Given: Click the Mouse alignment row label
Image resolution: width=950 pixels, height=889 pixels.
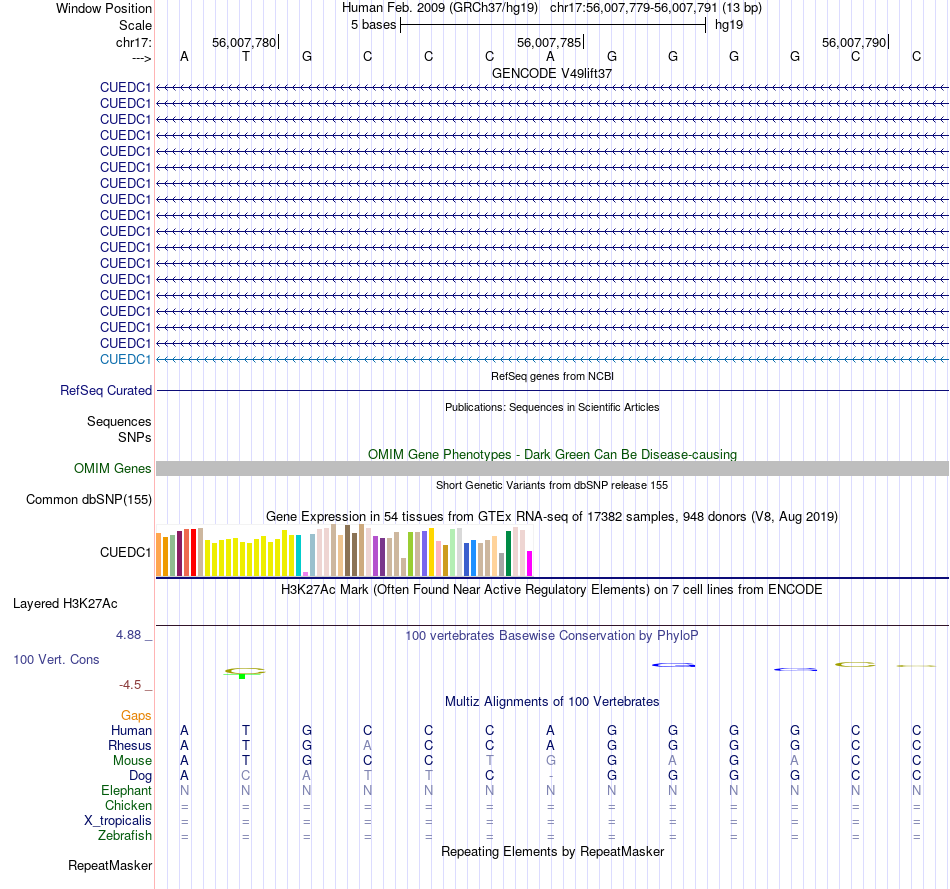Looking at the screenshot, I should click(132, 761).
